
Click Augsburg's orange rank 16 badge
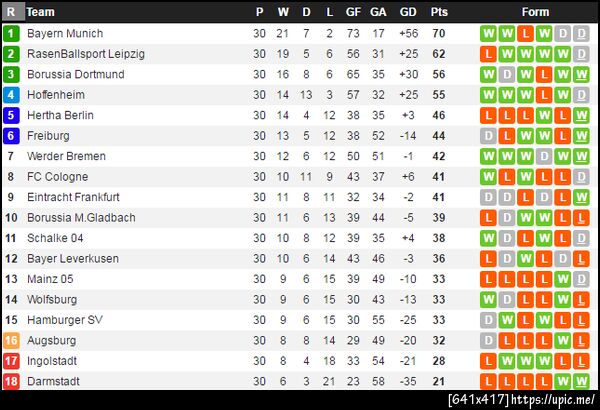coord(11,340)
